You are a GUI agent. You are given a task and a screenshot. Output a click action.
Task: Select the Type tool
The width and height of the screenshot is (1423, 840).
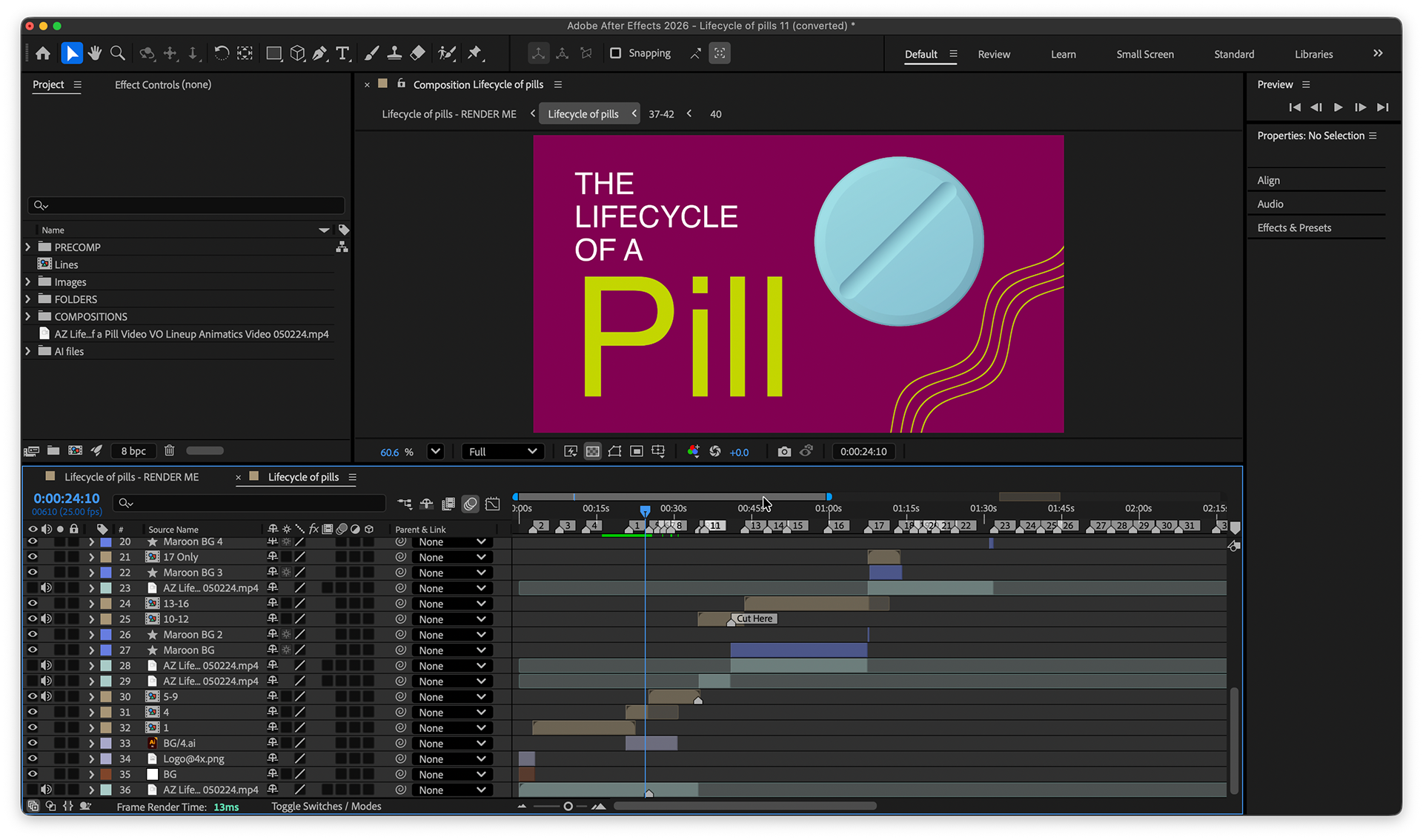342,53
